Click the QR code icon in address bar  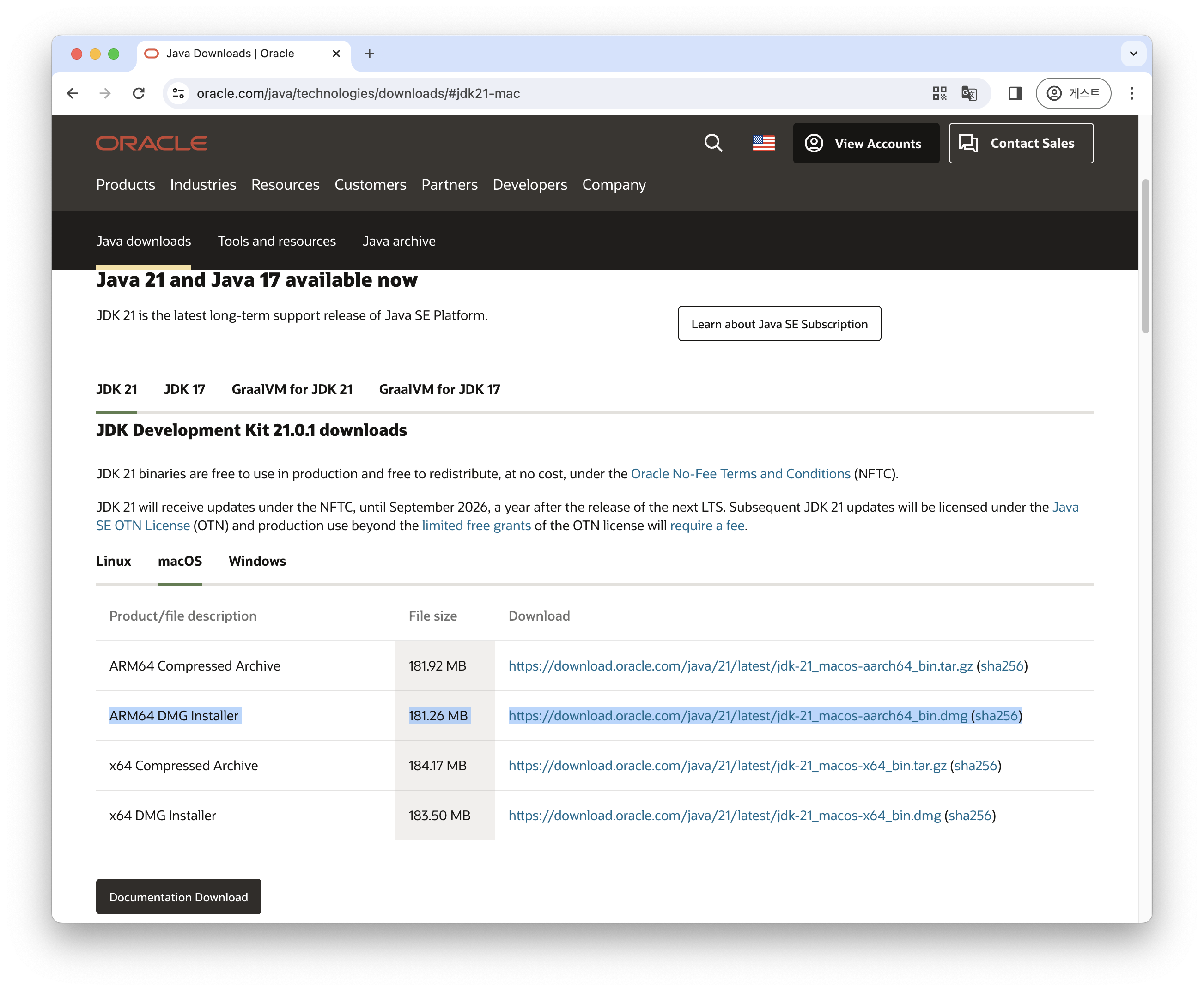939,93
